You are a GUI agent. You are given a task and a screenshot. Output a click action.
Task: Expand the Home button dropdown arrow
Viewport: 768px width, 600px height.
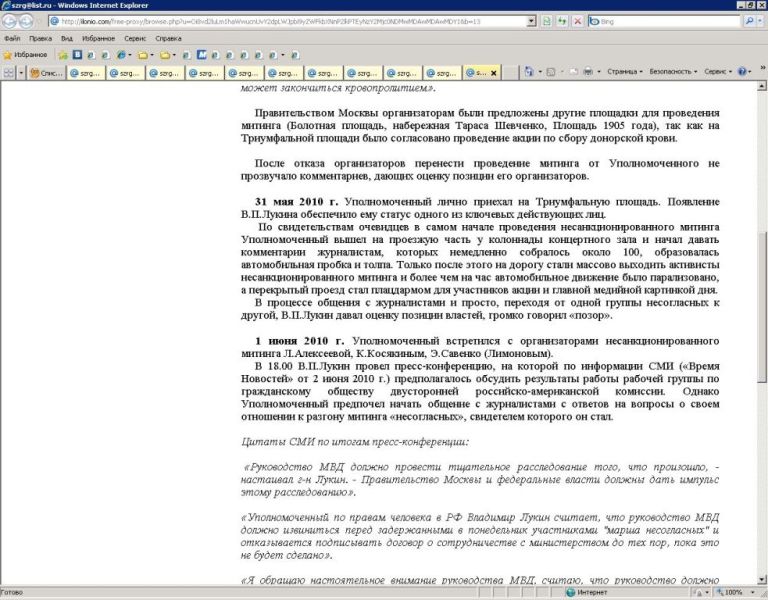coord(539,72)
